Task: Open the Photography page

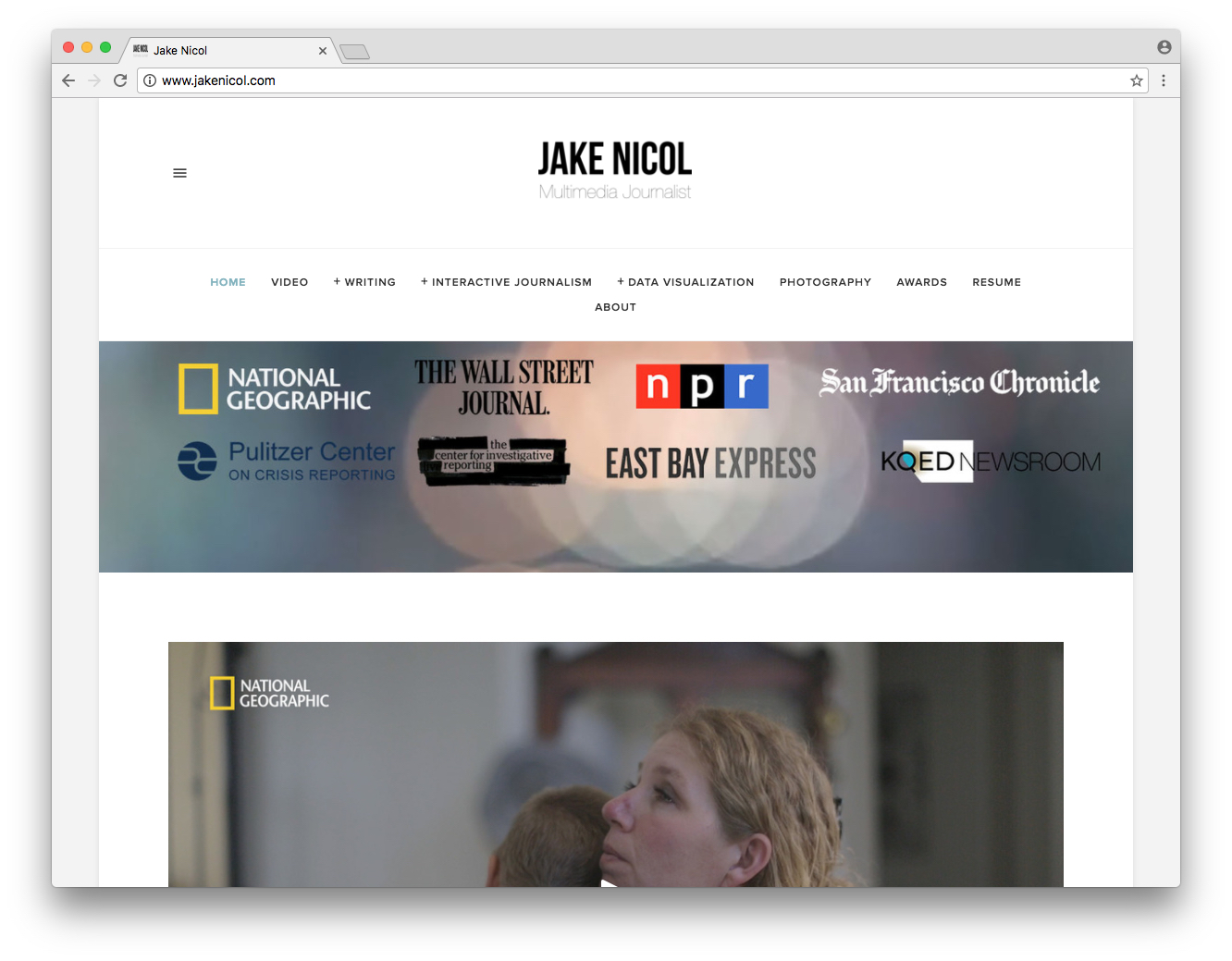Action: point(825,282)
